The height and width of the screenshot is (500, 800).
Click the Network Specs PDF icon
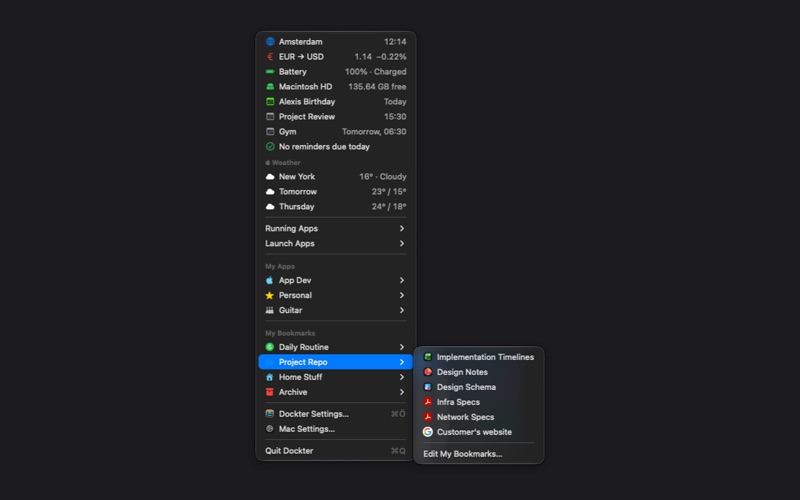click(428, 417)
